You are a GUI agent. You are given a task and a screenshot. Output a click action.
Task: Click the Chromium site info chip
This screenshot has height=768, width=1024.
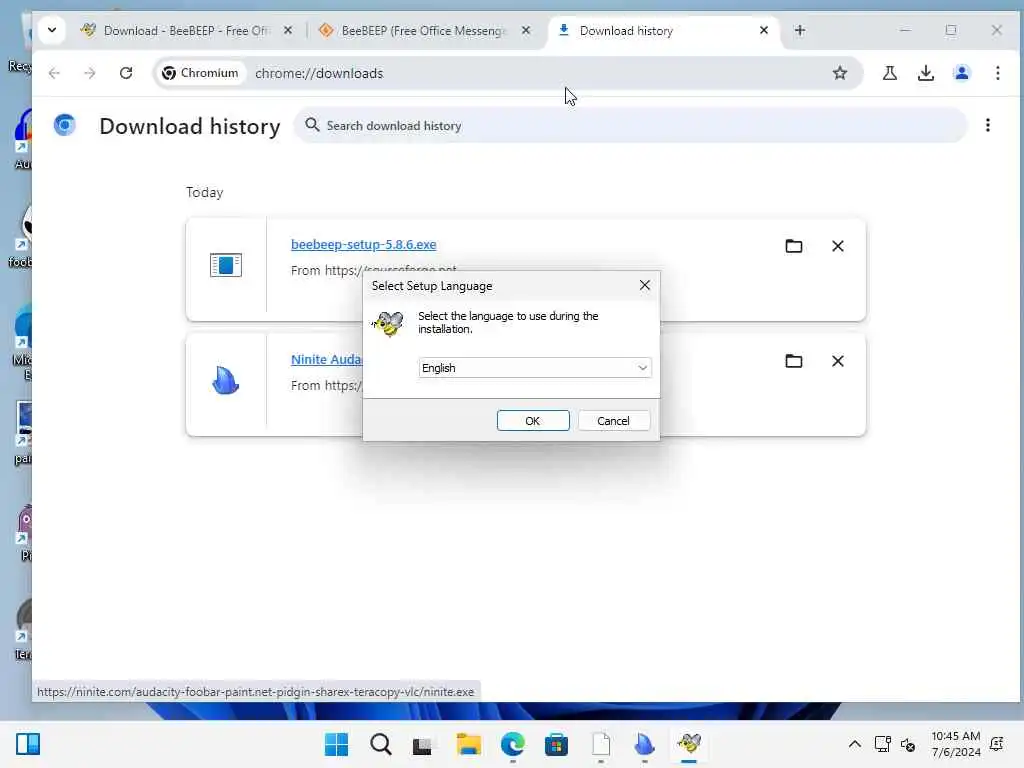[200, 73]
